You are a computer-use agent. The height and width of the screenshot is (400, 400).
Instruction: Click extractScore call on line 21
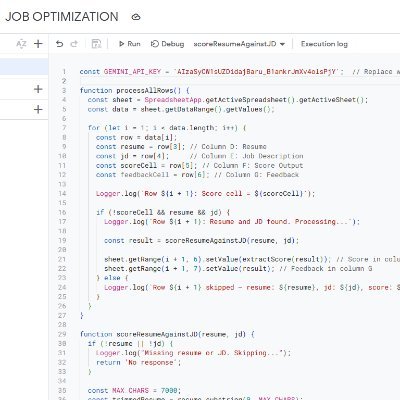(285, 259)
